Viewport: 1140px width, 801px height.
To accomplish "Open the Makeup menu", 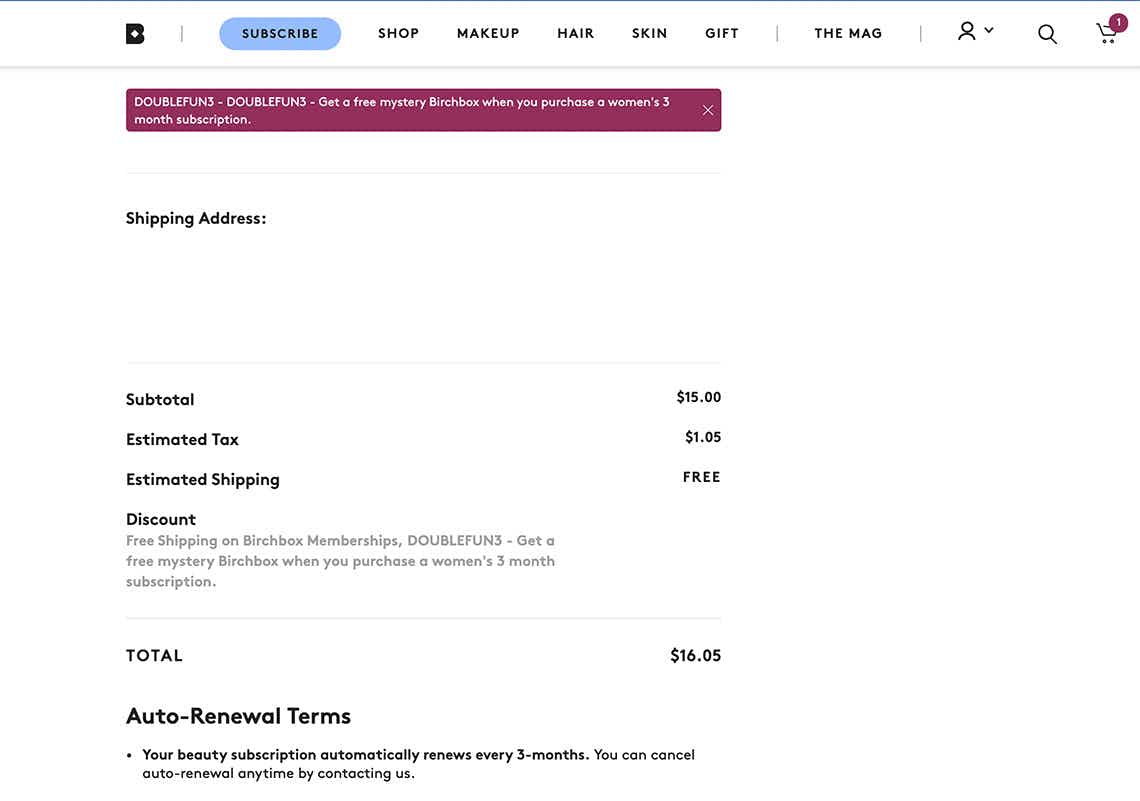I will (x=488, y=33).
